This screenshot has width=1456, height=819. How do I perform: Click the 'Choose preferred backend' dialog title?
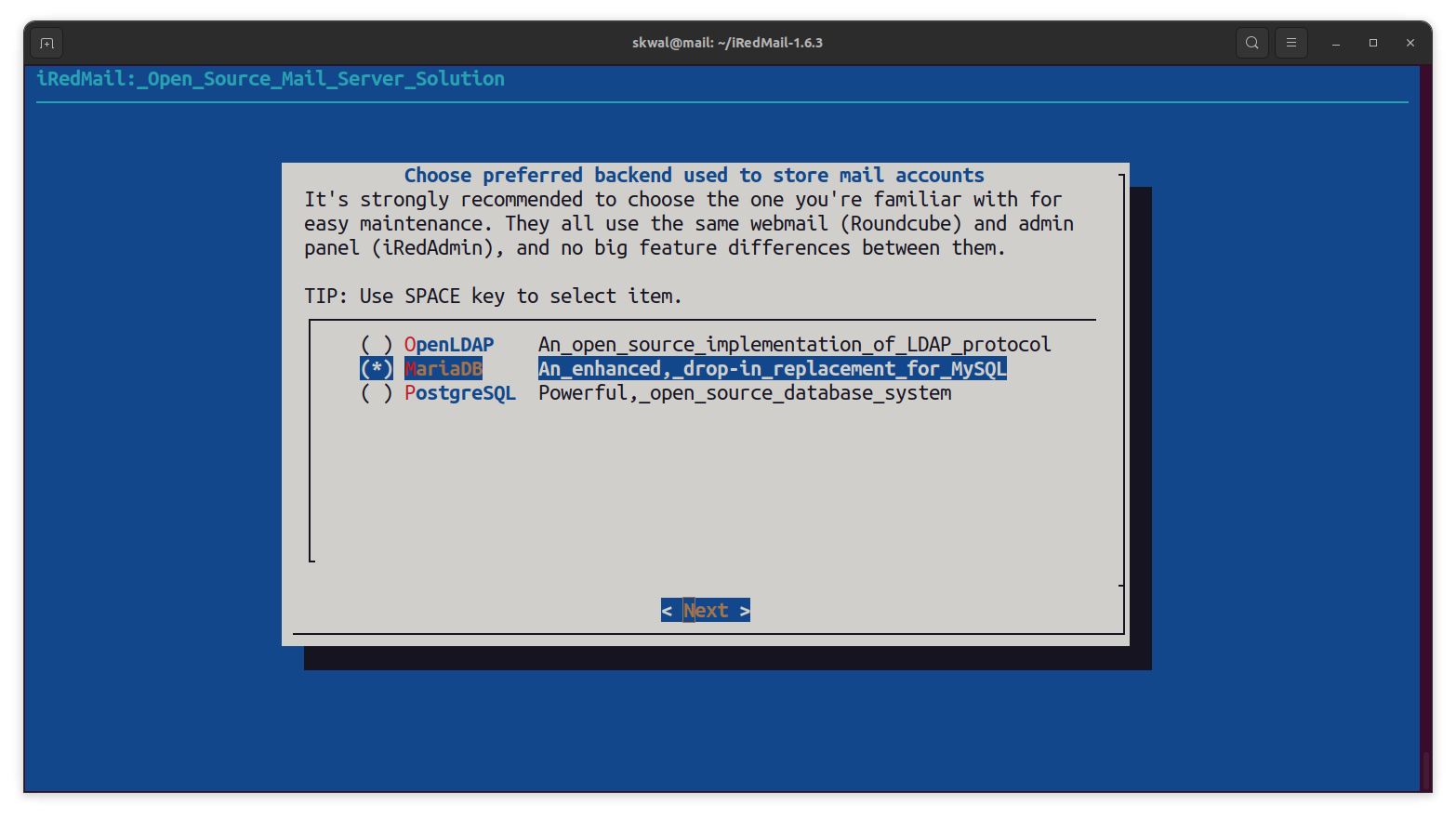694,176
